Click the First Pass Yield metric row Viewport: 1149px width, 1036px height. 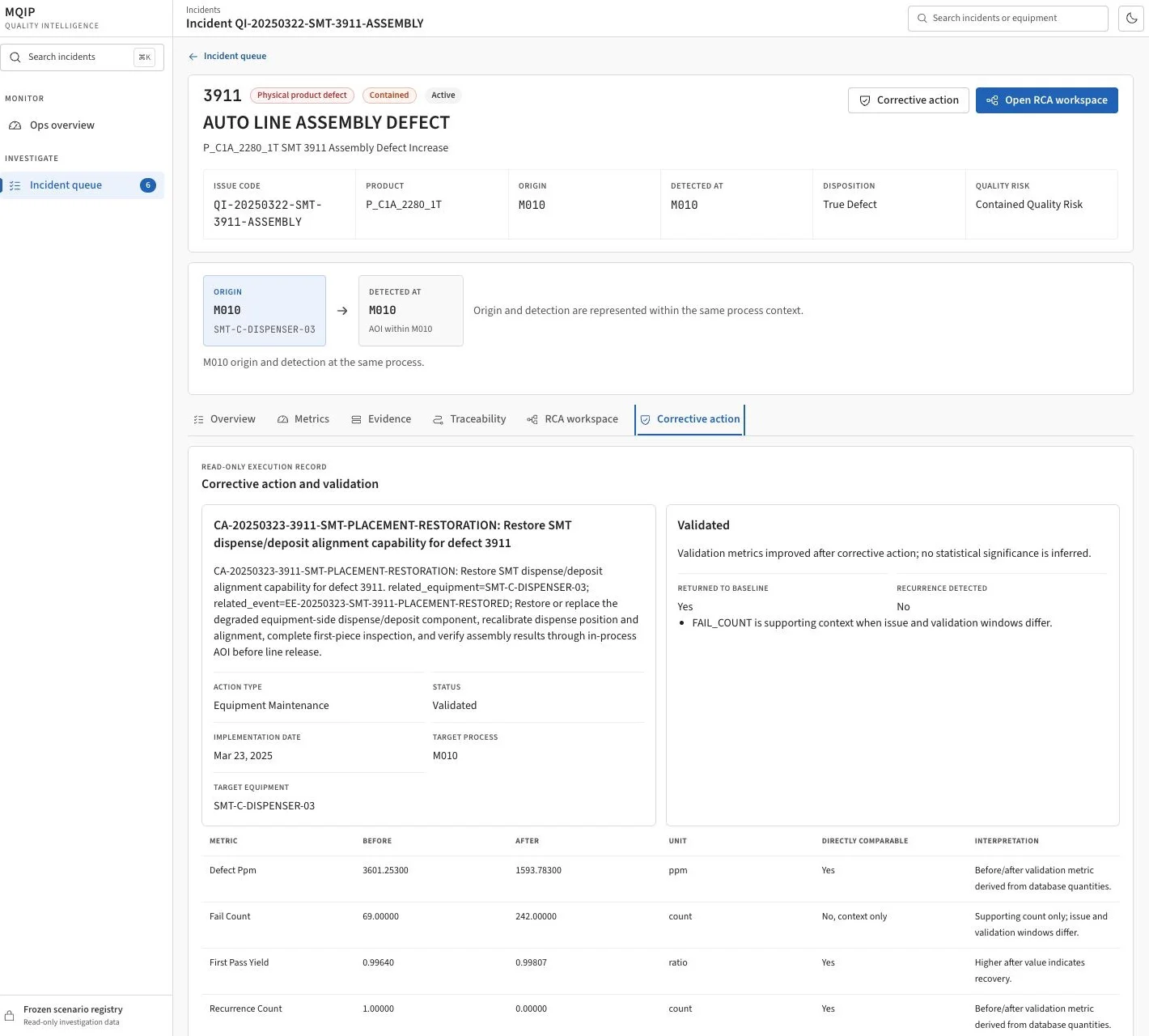pos(660,971)
